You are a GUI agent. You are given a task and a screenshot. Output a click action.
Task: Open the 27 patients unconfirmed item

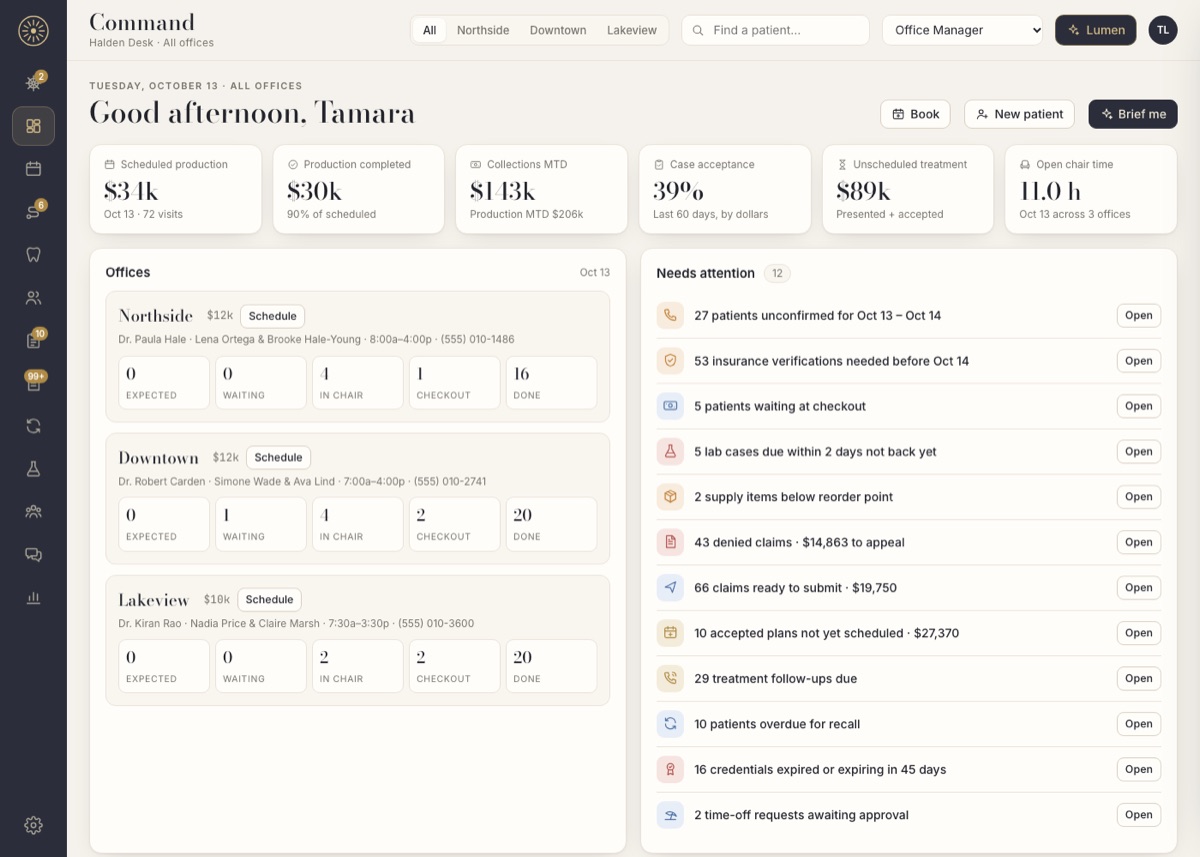[x=1139, y=315]
